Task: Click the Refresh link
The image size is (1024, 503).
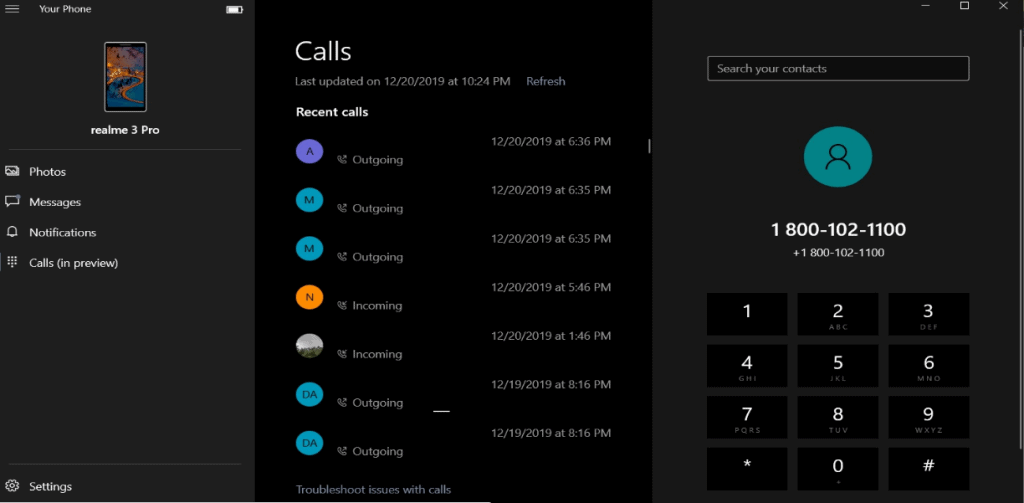Action: [x=545, y=81]
